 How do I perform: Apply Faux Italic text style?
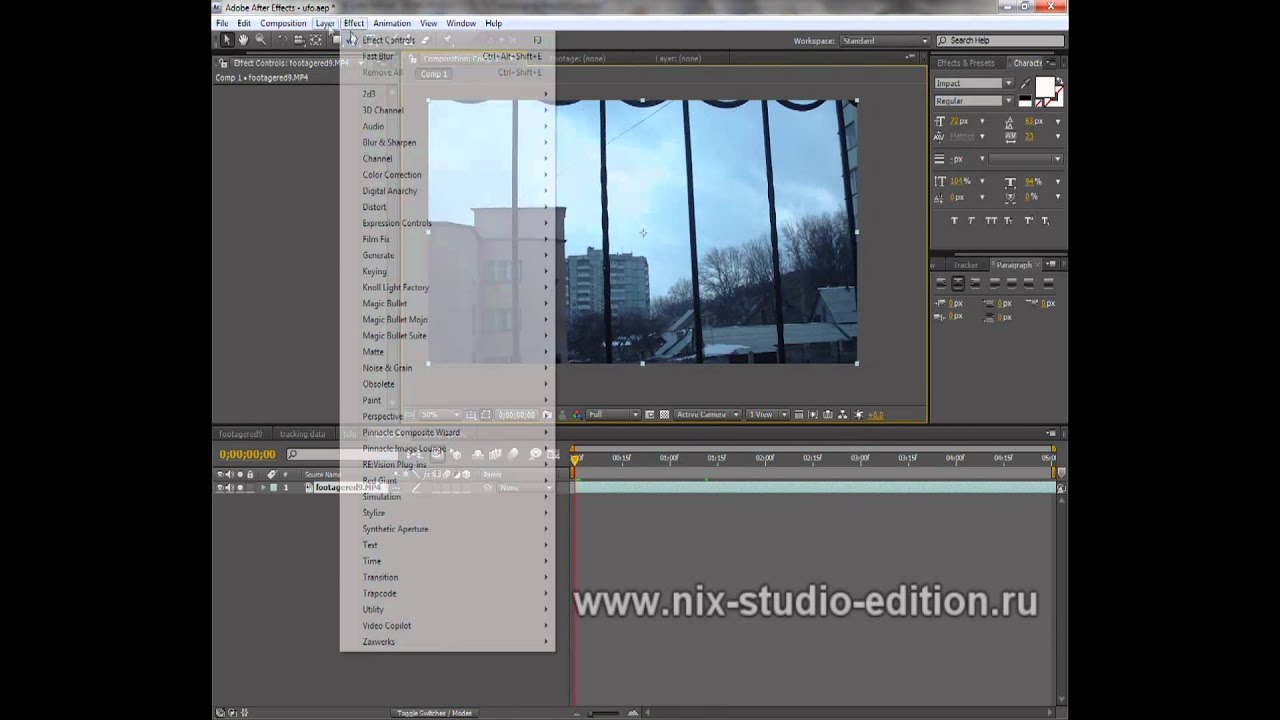click(972, 220)
